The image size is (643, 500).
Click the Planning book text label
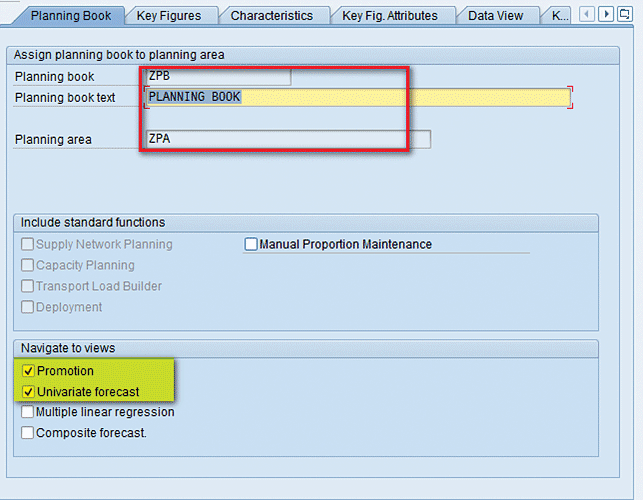click(65, 98)
